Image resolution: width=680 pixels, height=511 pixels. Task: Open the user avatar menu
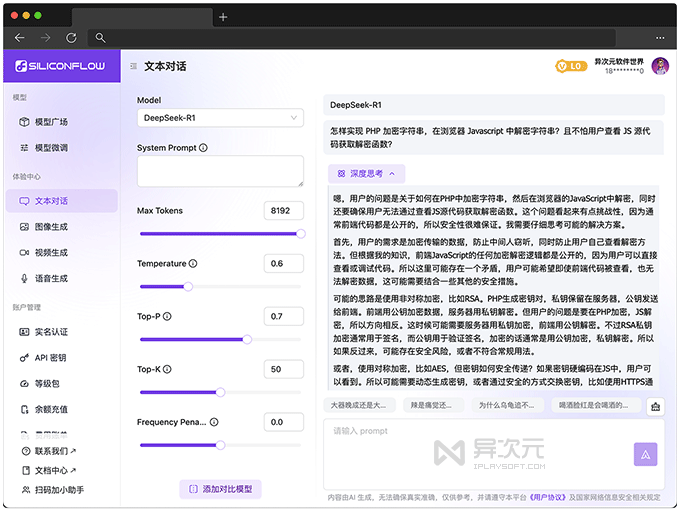660,66
